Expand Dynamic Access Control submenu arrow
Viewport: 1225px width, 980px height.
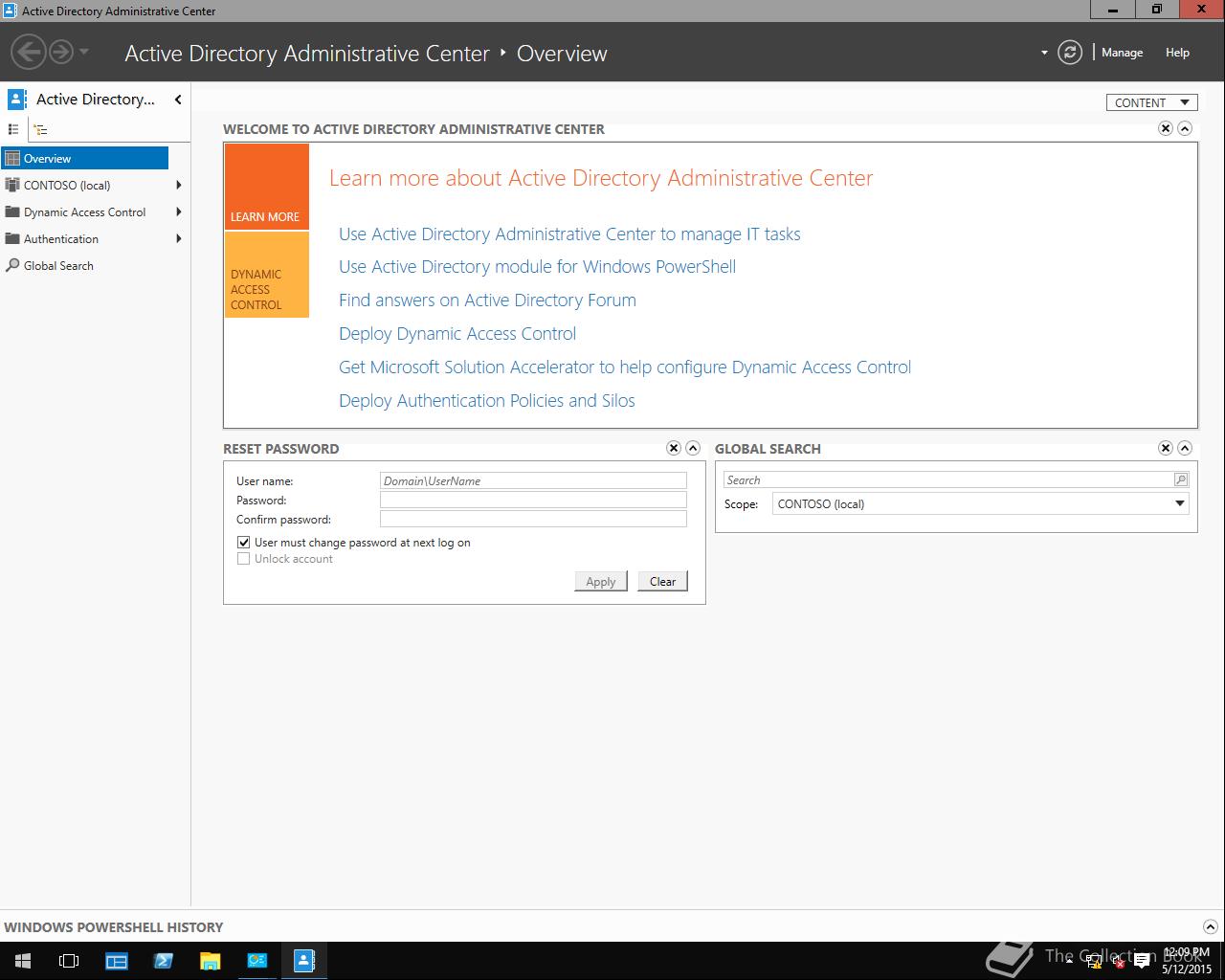(179, 212)
